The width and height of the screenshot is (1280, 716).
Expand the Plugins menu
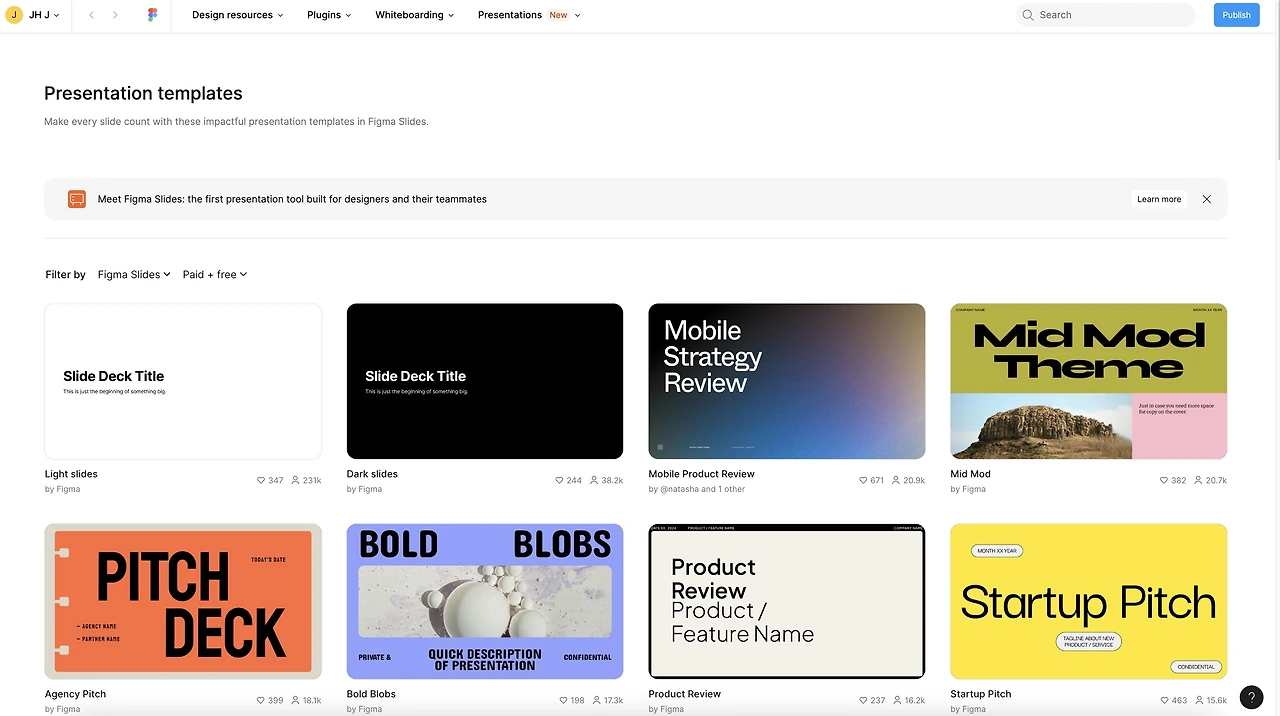coord(329,15)
